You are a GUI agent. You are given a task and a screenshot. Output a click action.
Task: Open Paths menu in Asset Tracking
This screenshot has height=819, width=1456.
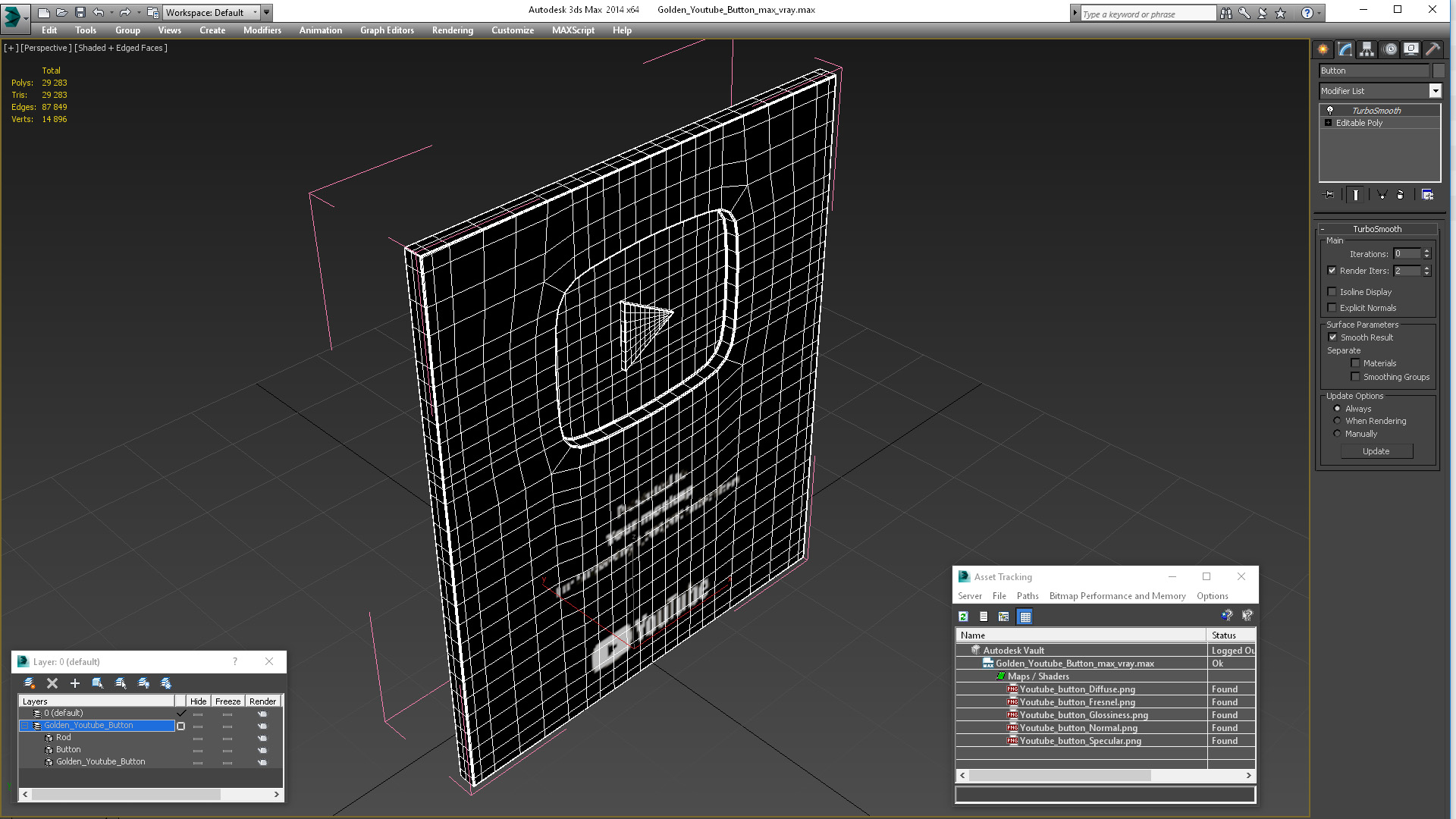tap(1027, 596)
